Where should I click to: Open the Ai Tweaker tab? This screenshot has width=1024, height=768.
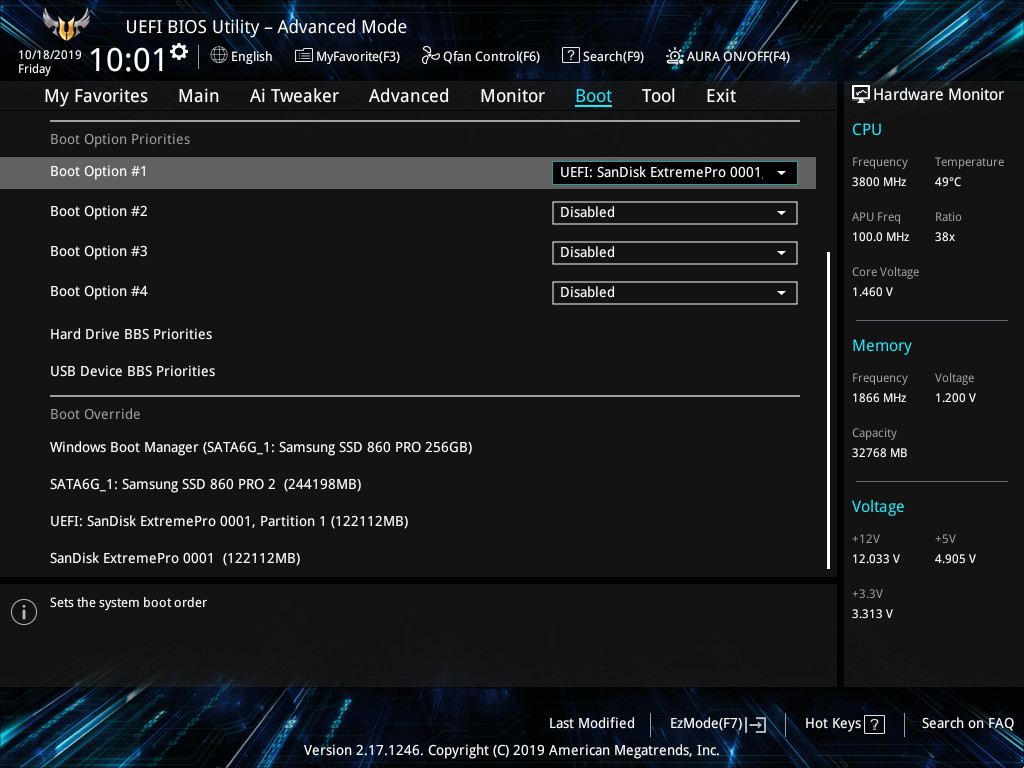click(294, 96)
